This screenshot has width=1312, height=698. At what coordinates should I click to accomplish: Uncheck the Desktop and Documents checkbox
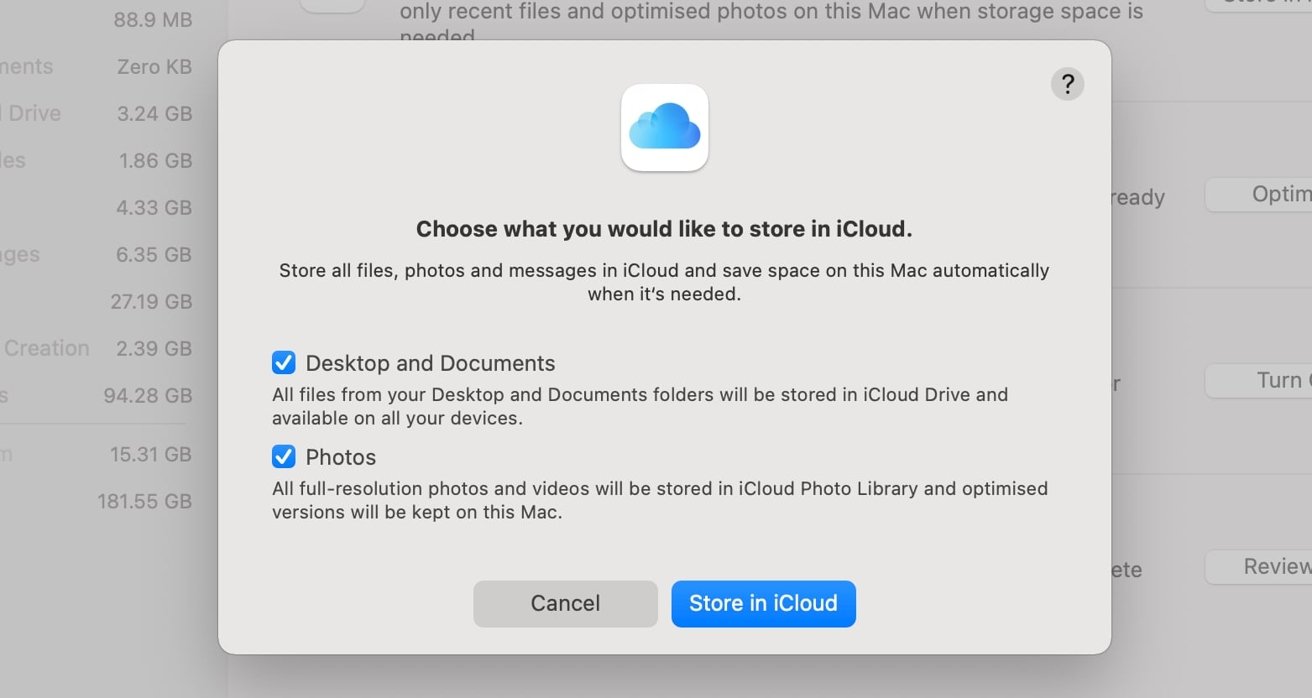284,362
